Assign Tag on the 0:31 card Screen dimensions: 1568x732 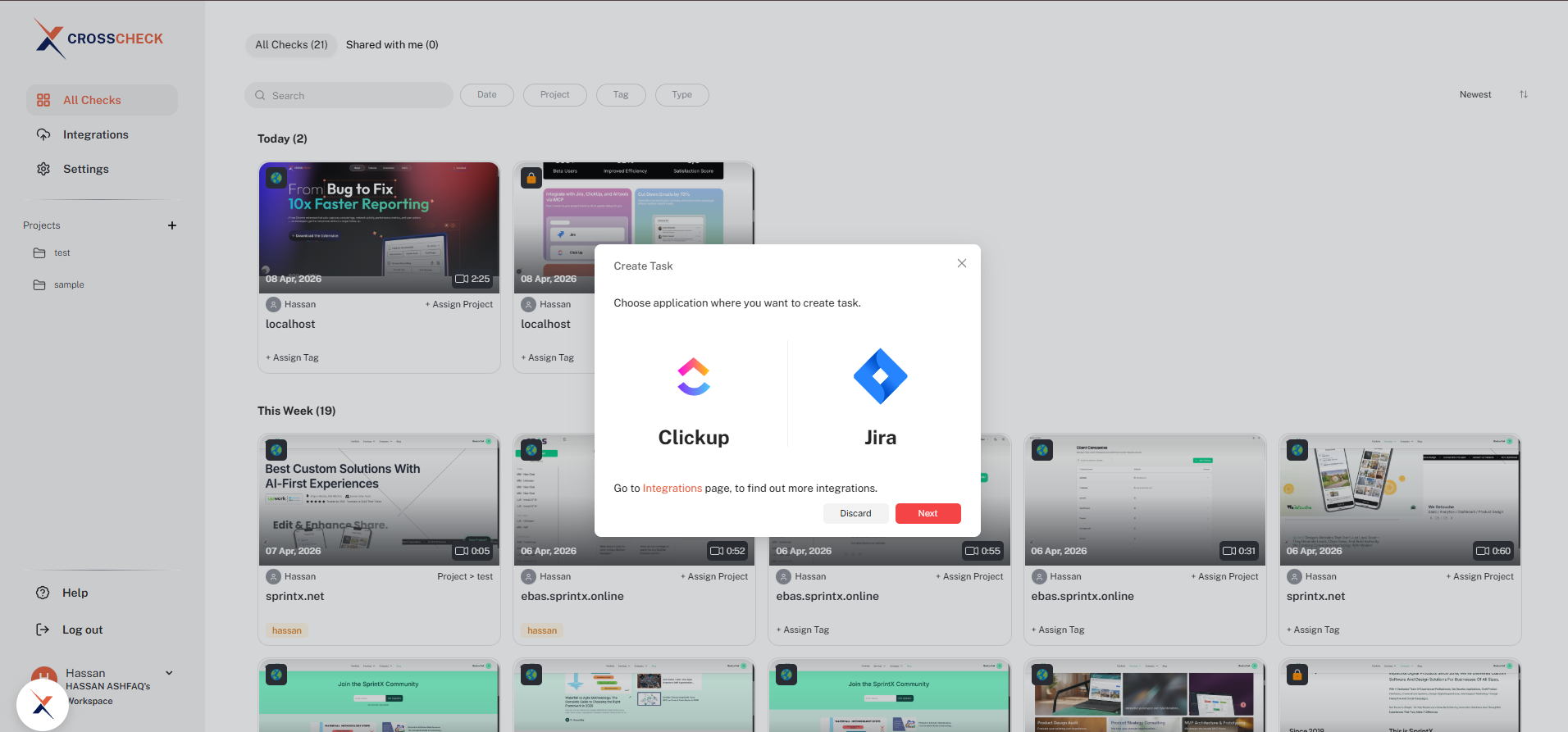pyautogui.click(x=1058, y=630)
